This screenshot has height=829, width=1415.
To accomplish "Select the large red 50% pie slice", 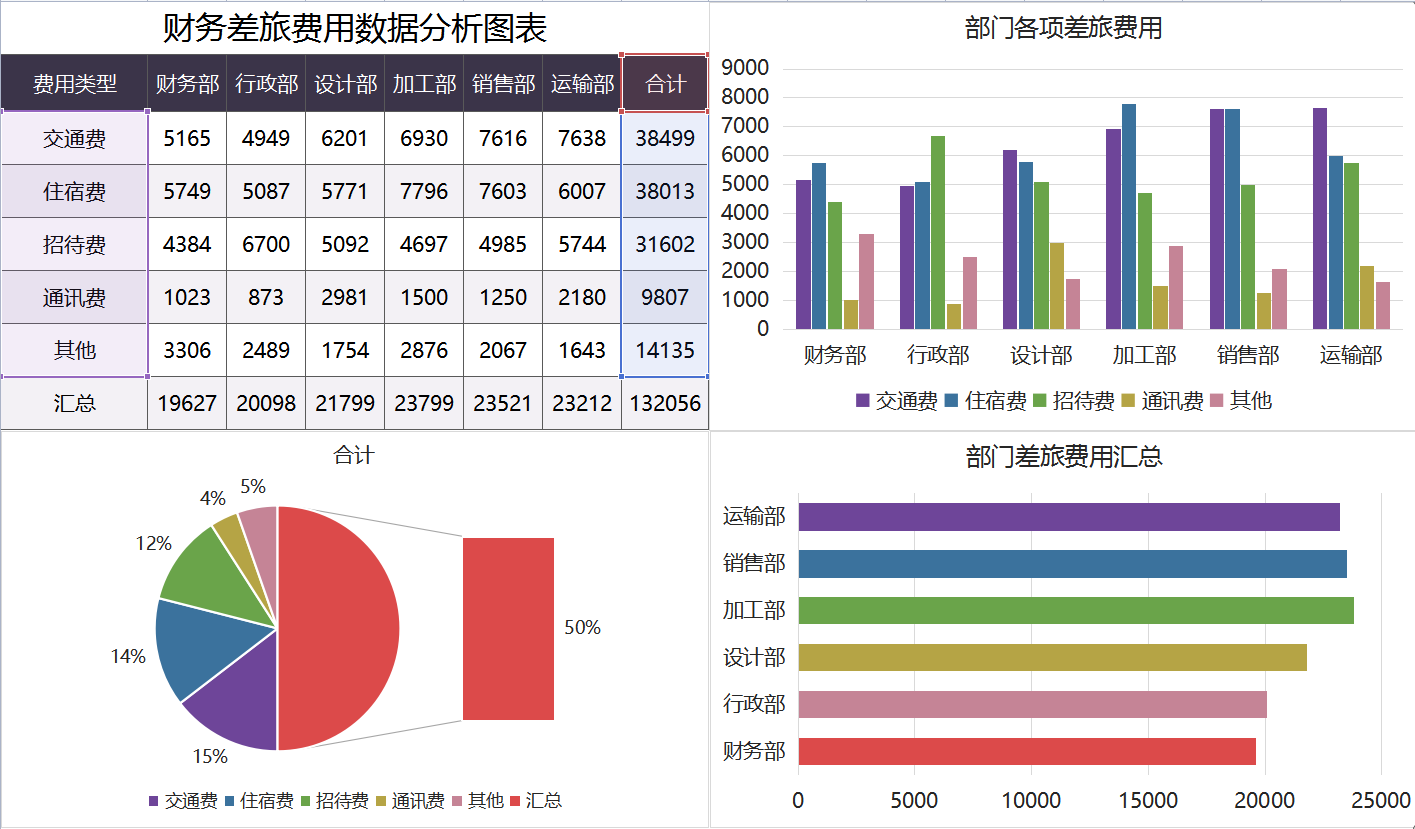I will pos(340,628).
